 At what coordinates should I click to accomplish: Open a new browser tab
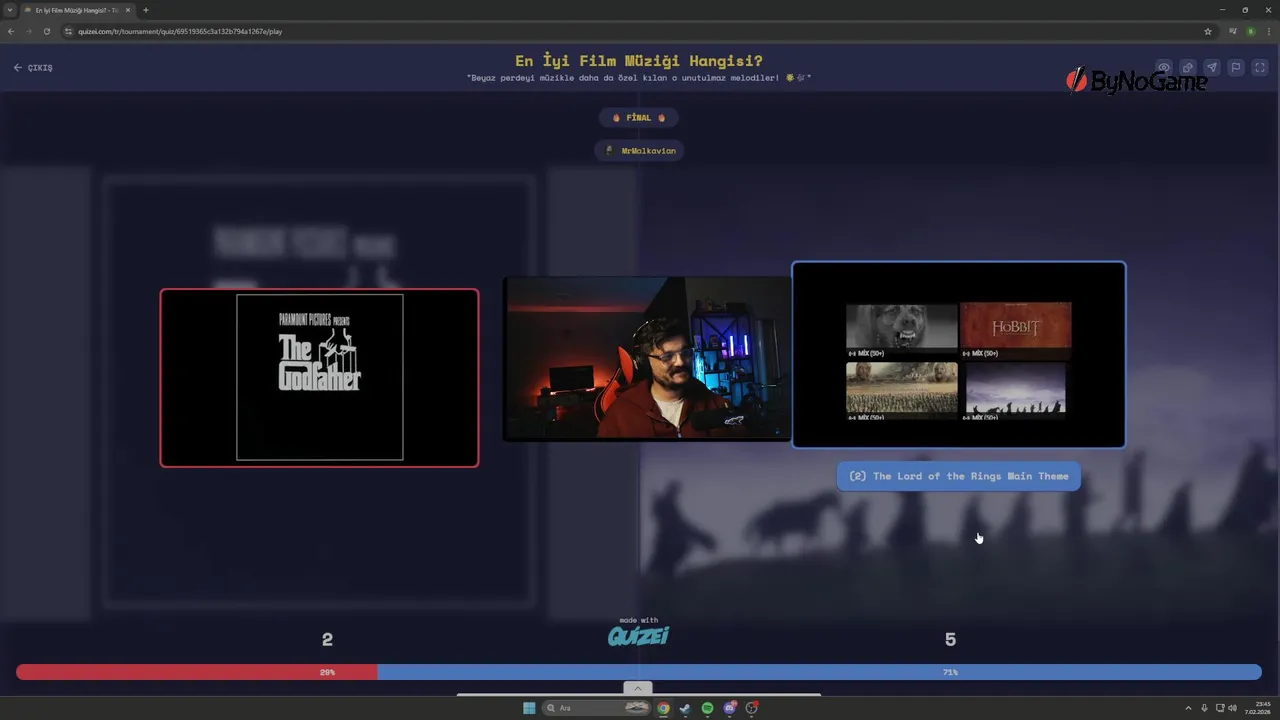146,10
